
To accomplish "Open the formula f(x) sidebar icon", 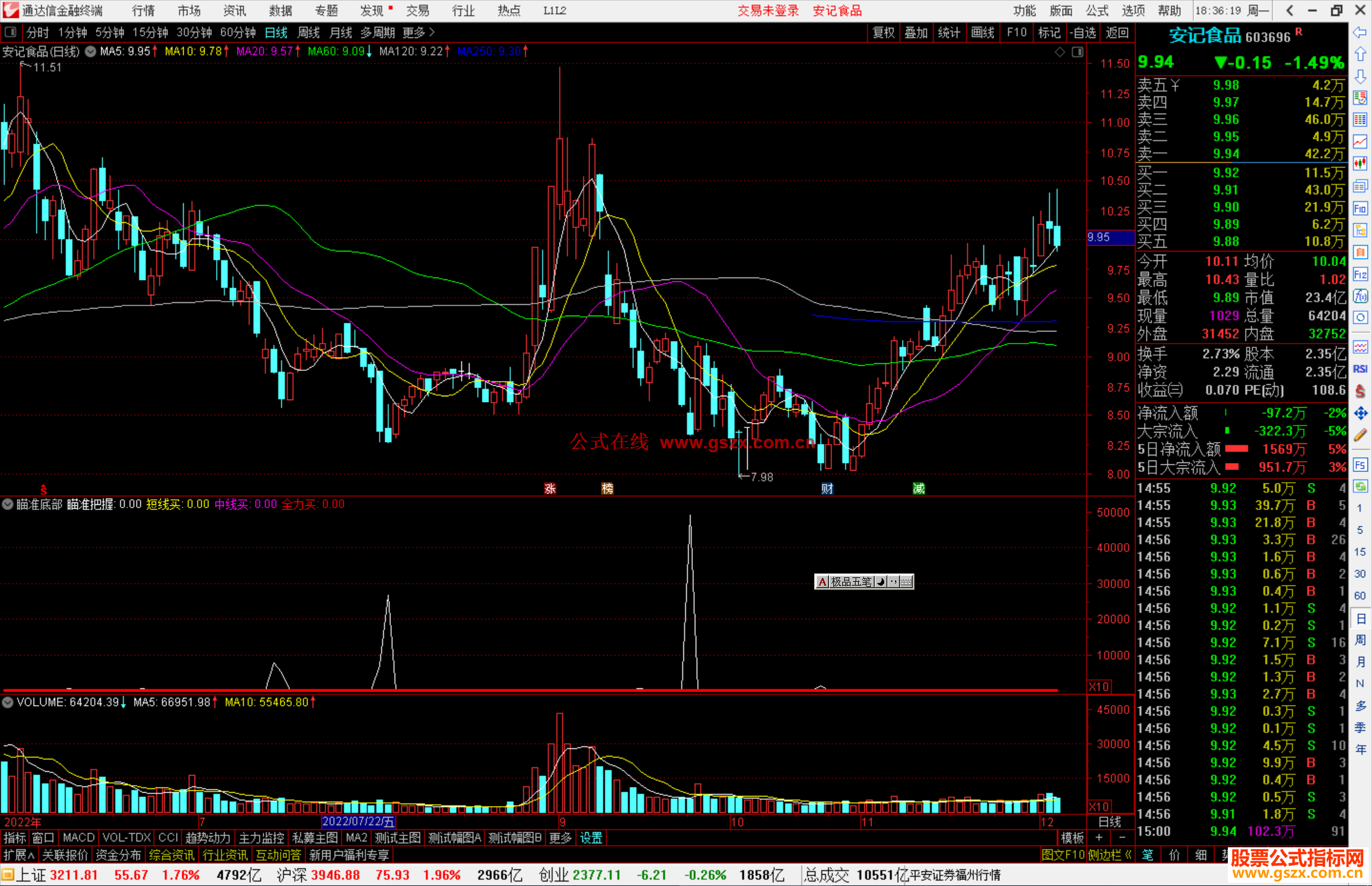I will [x=1360, y=296].
